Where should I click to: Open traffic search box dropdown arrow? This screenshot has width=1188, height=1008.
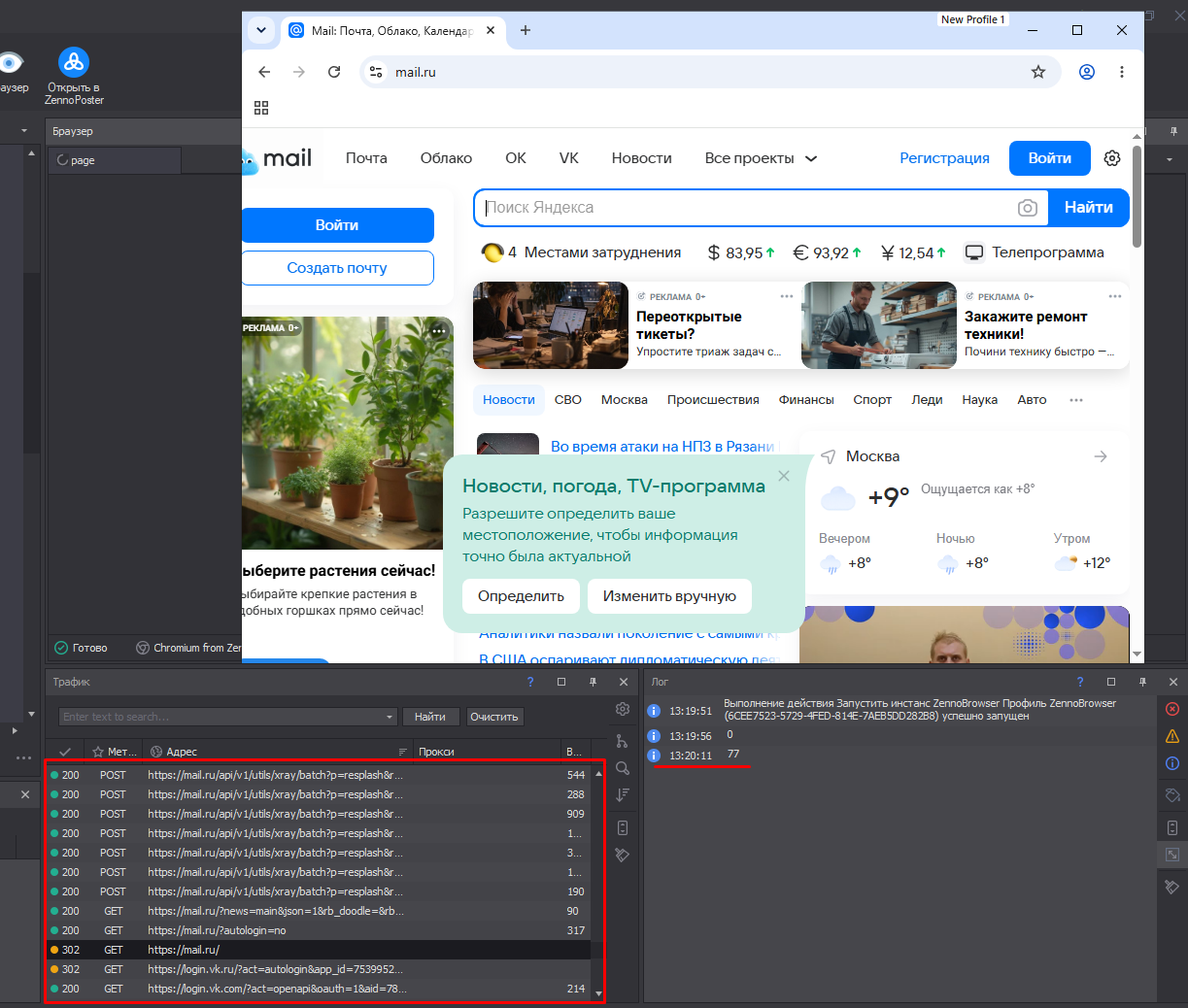[x=390, y=717]
